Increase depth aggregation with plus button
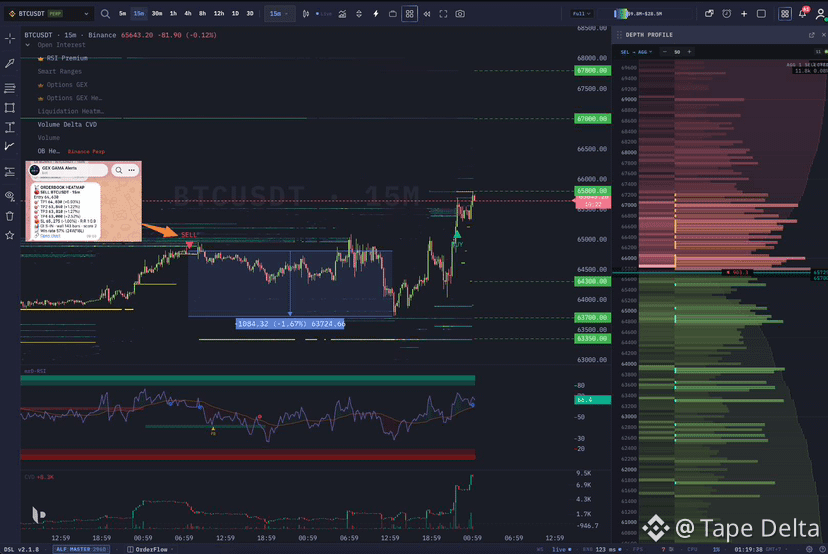This screenshot has height=554, width=828. pyautogui.click(x=689, y=52)
